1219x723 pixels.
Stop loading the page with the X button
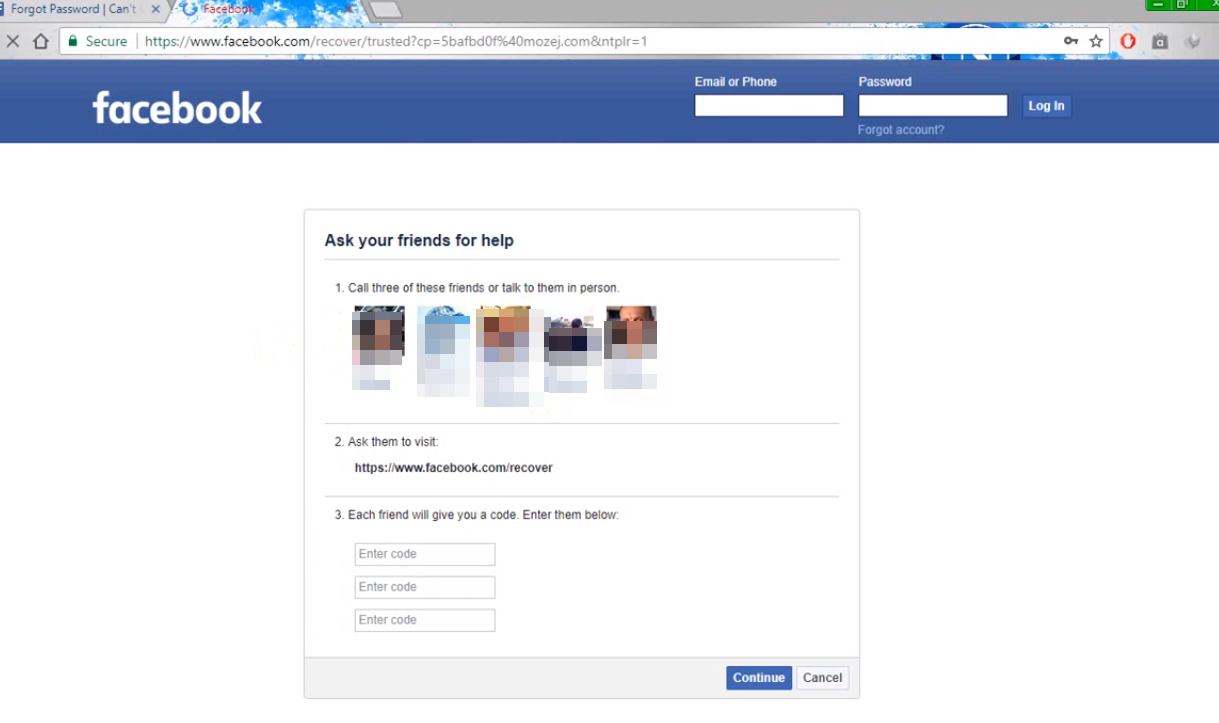click(x=13, y=41)
